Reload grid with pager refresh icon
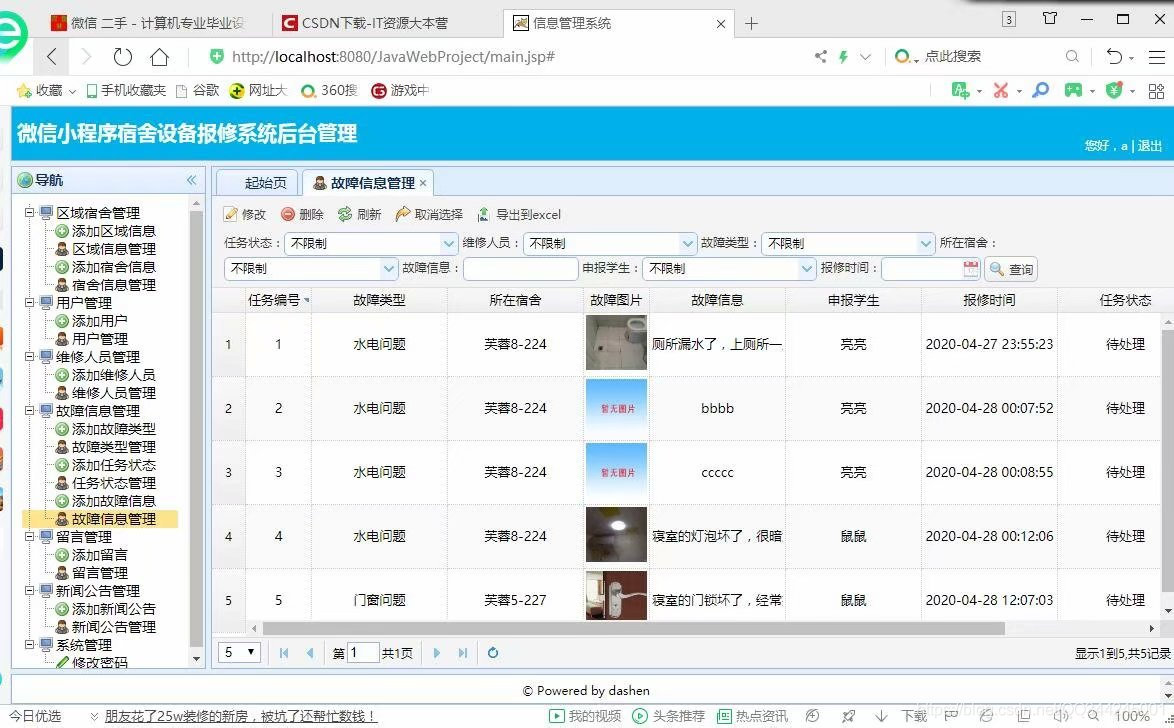The height and width of the screenshot is (728, 1174). 493,653
